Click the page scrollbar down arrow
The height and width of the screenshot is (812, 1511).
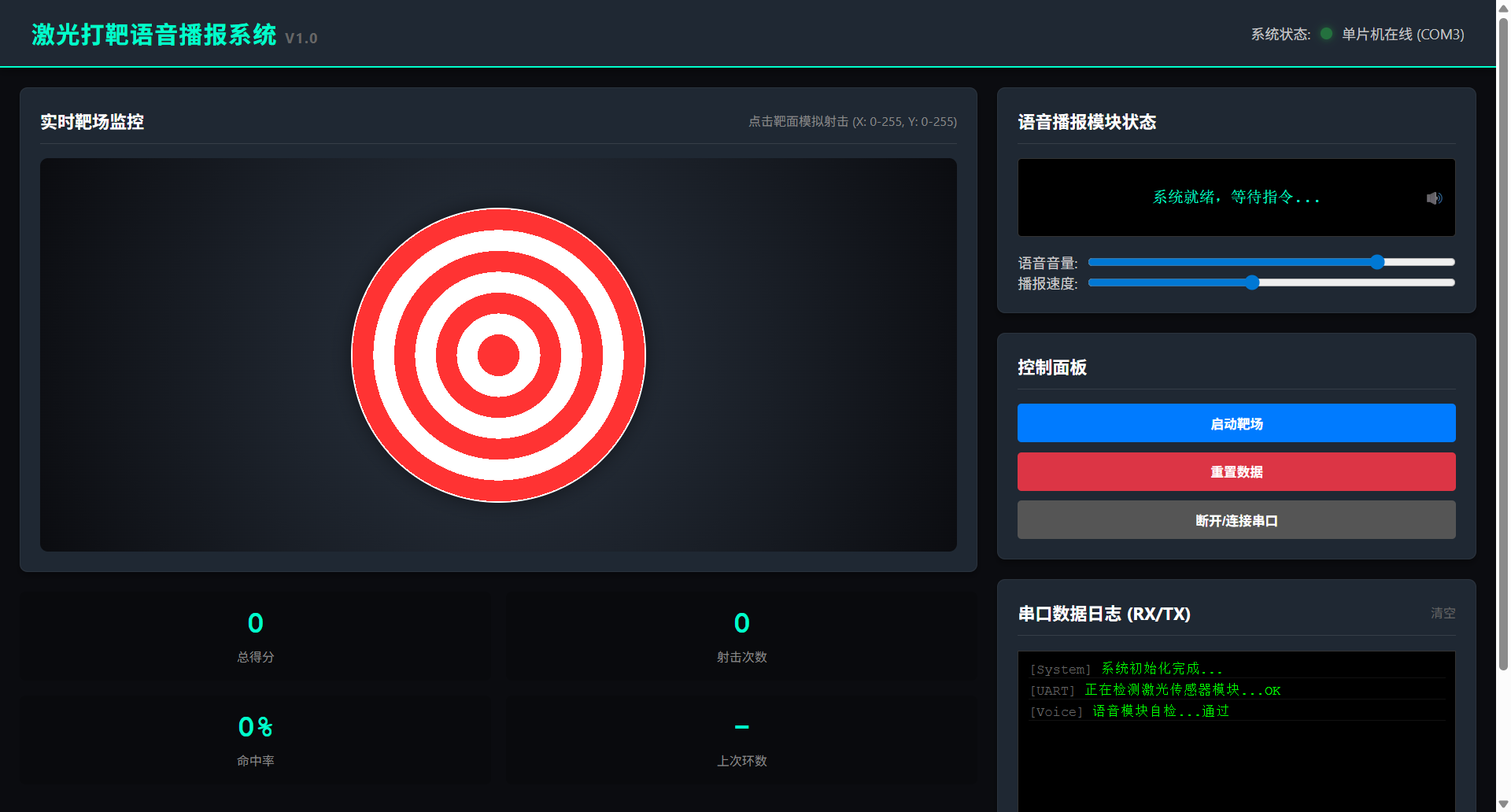point(1503,804)
